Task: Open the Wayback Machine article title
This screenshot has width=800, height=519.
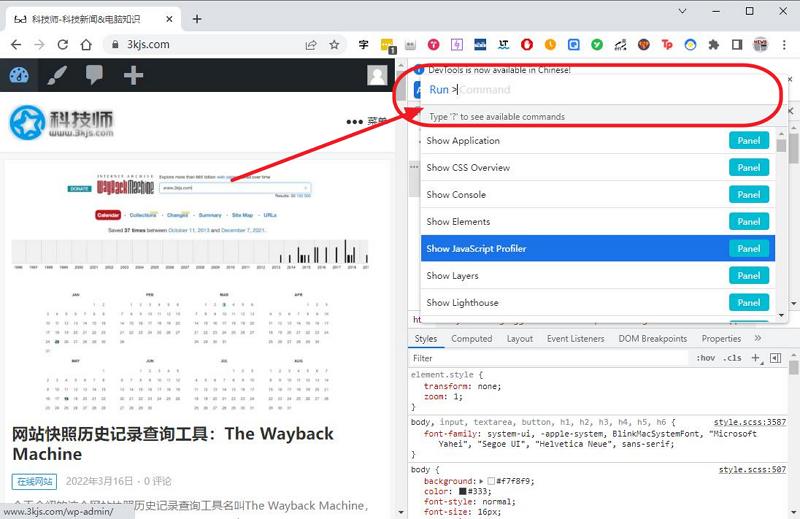Action: coord(172,444)
